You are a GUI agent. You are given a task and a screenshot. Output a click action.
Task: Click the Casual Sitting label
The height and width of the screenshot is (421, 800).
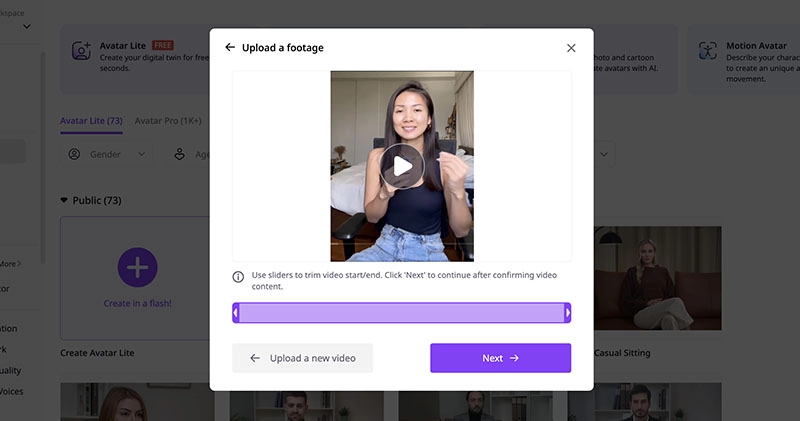point(622,353)
